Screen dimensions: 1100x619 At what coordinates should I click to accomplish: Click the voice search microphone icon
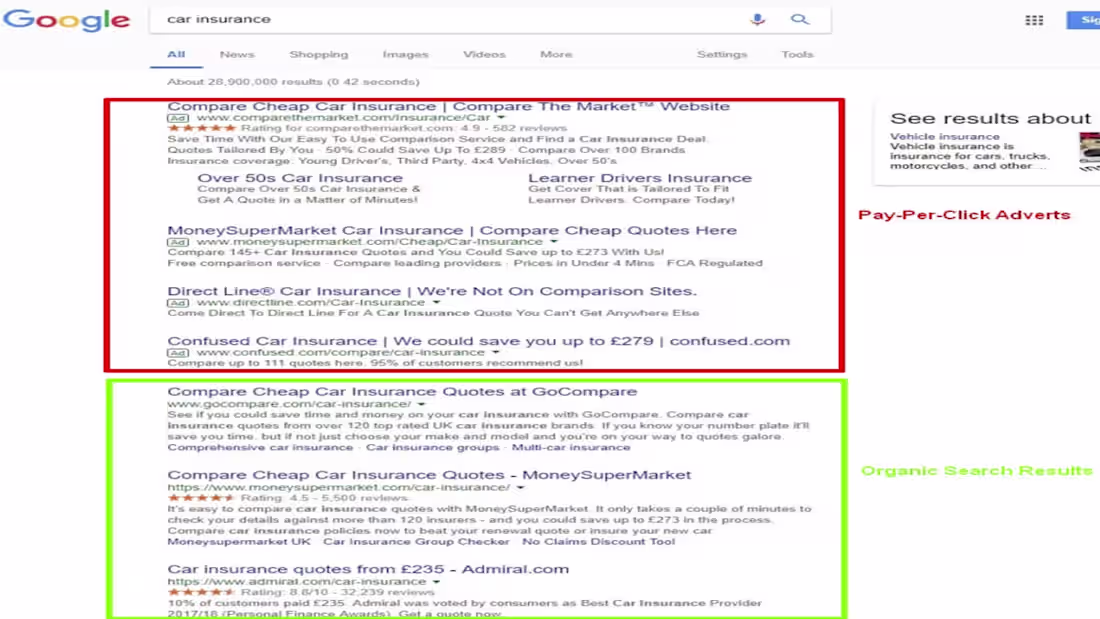click(757, 20)
